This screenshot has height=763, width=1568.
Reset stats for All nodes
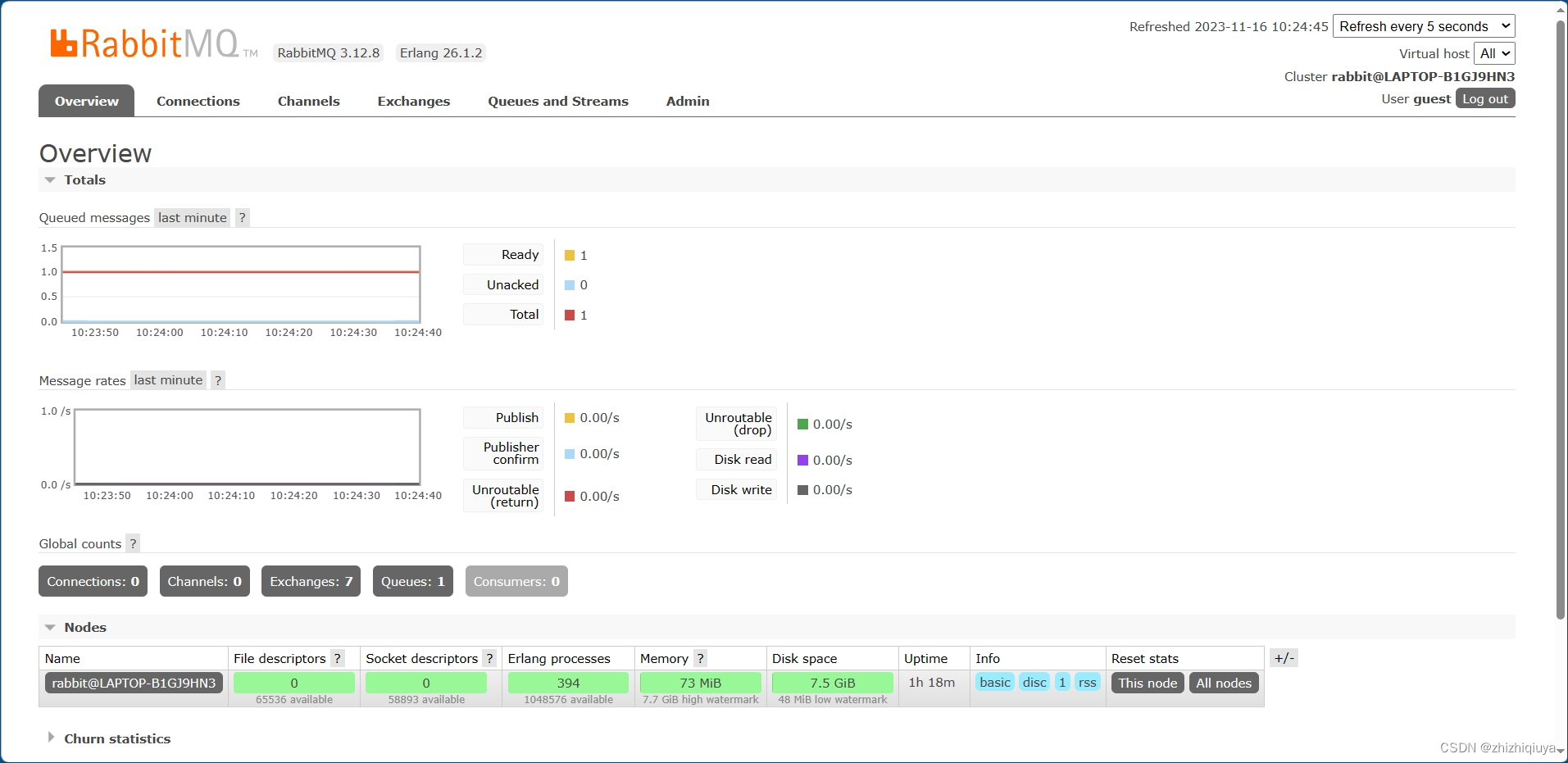pos(1224,683)
